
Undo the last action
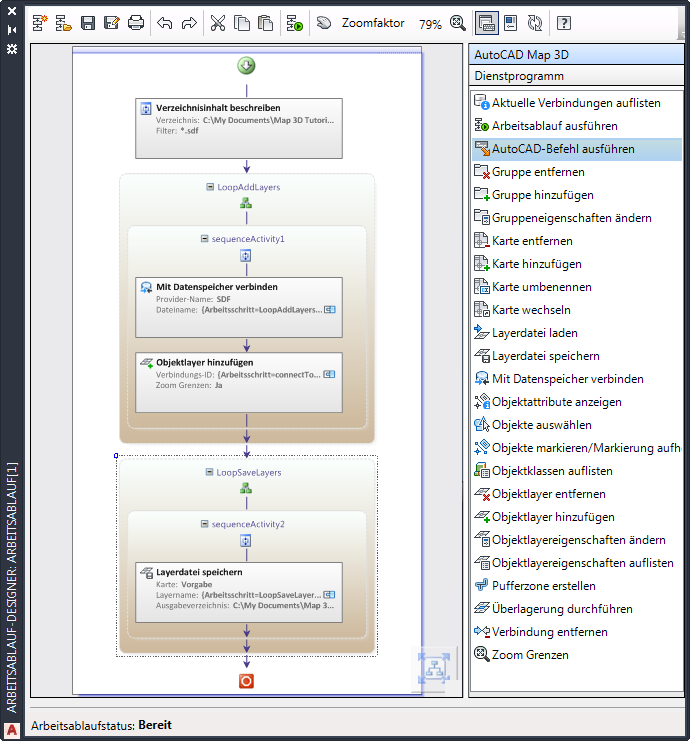coord(164,23)
